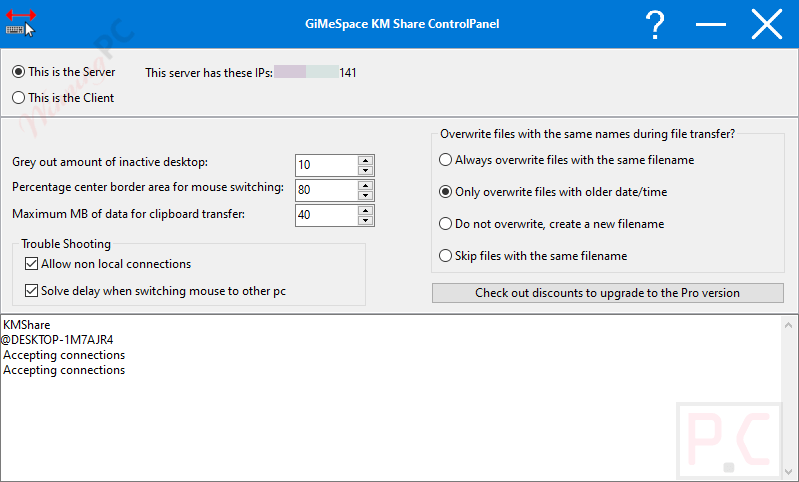Increase center border percentage with up arrow

[x=365, y=185]
